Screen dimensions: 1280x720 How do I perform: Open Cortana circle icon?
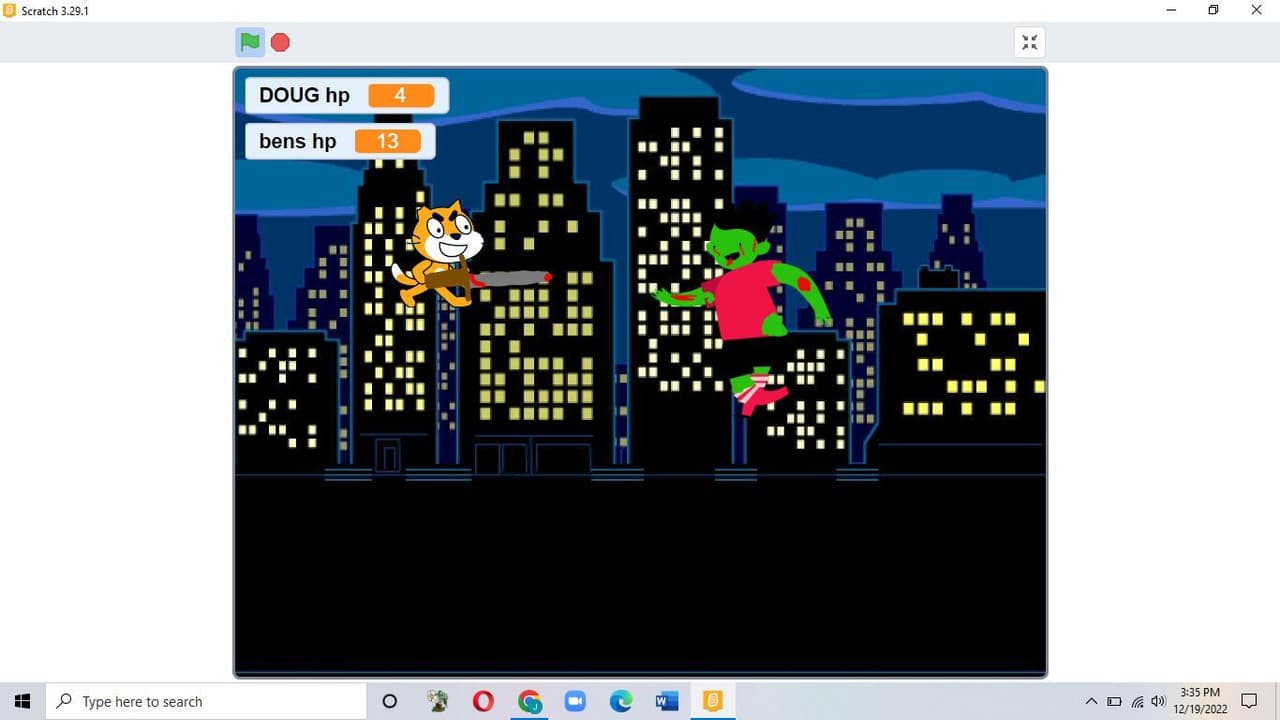pos(390,701)
